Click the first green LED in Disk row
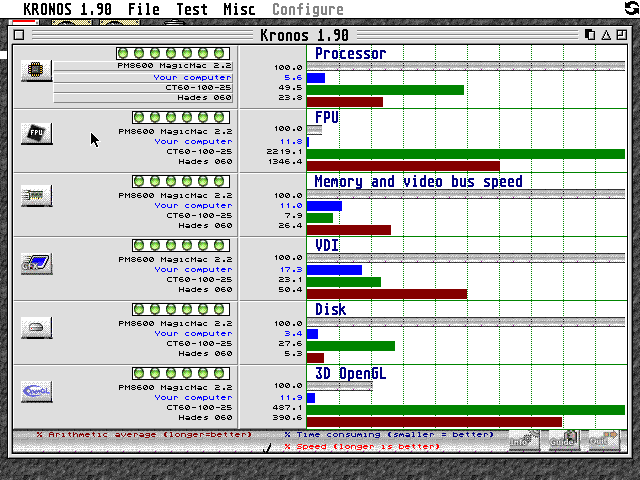 tap(139, 309)
